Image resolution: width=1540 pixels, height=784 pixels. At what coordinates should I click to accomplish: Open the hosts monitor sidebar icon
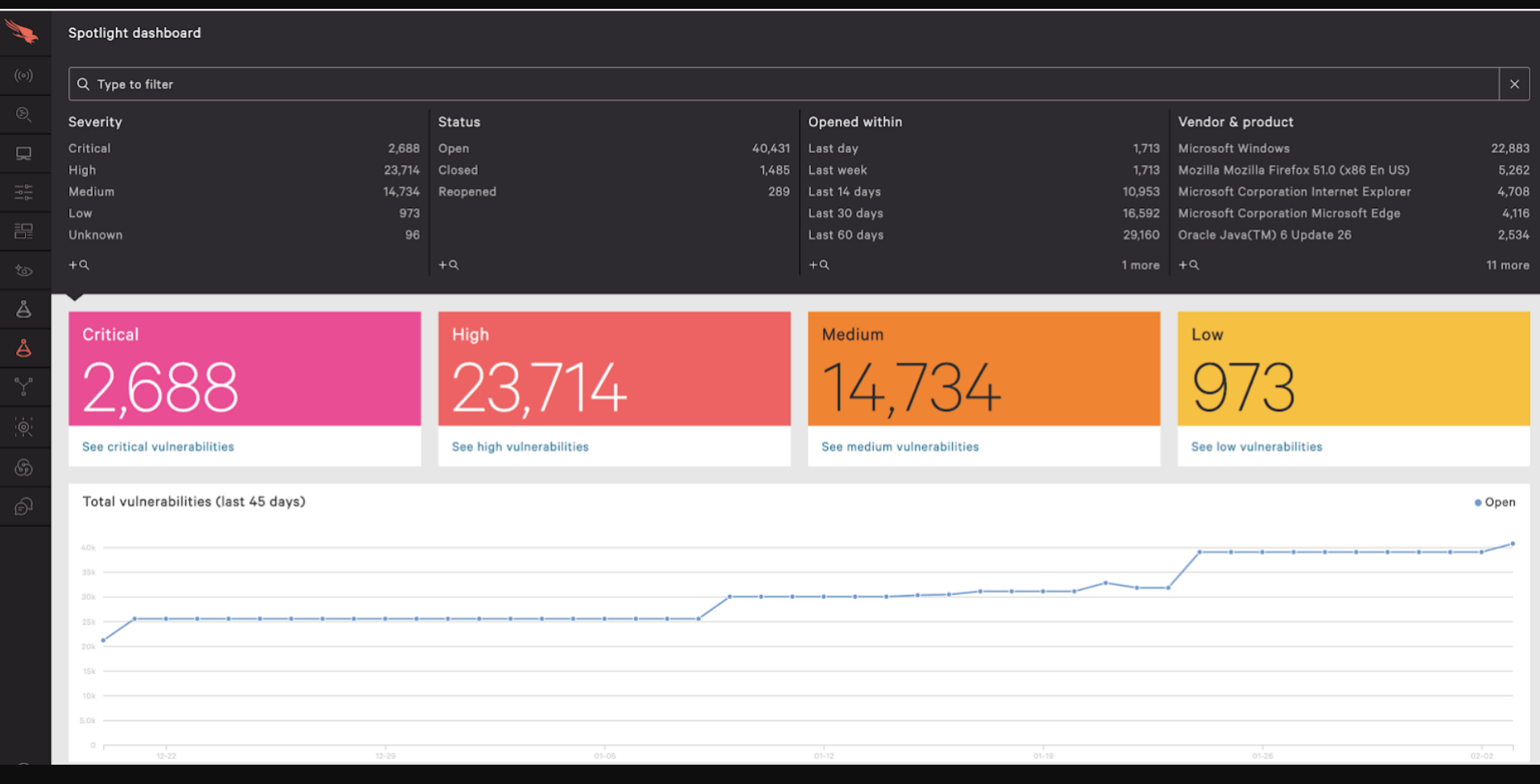[24, 154]
